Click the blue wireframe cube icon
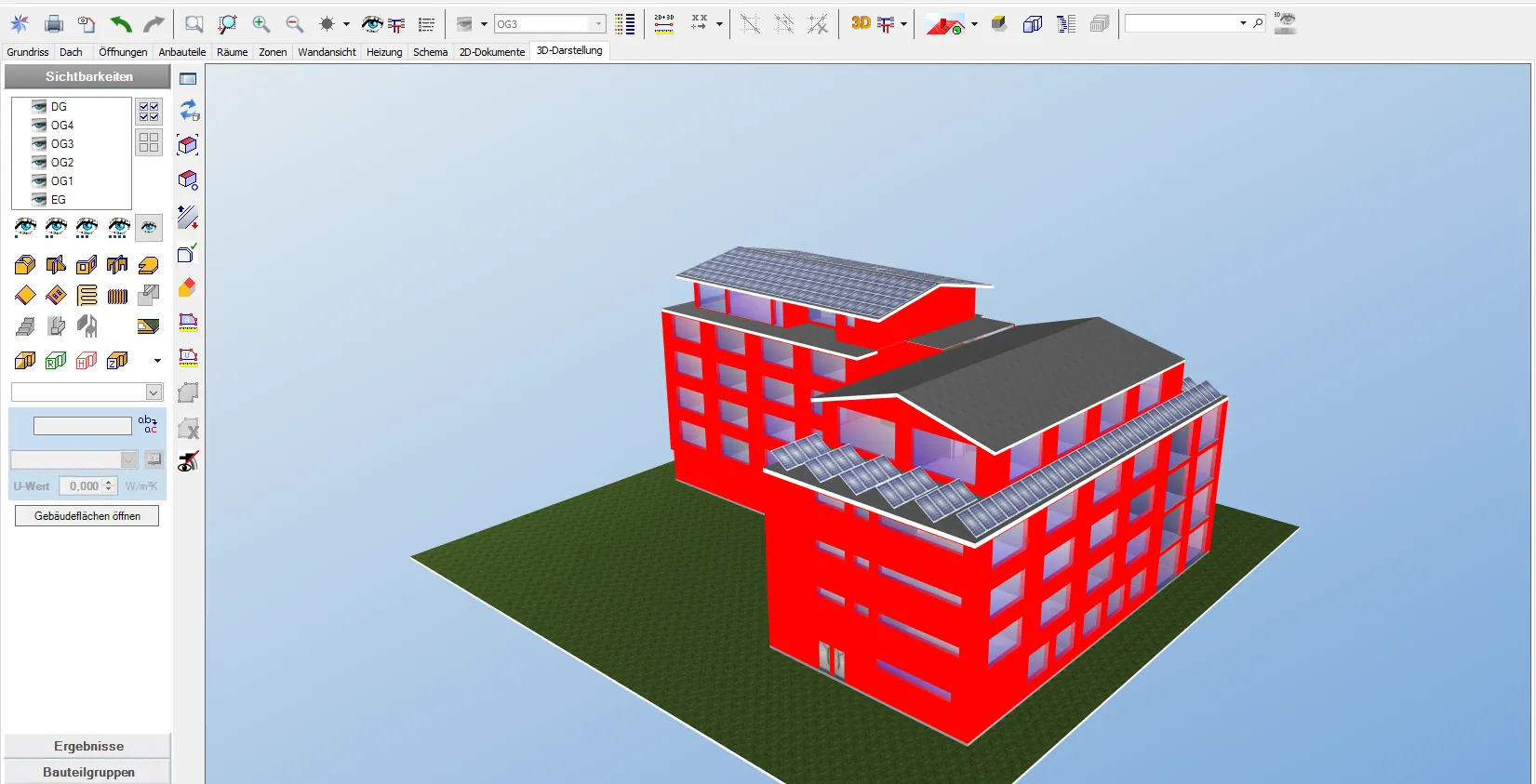The image size is (1536, 784). point(1032,24)
